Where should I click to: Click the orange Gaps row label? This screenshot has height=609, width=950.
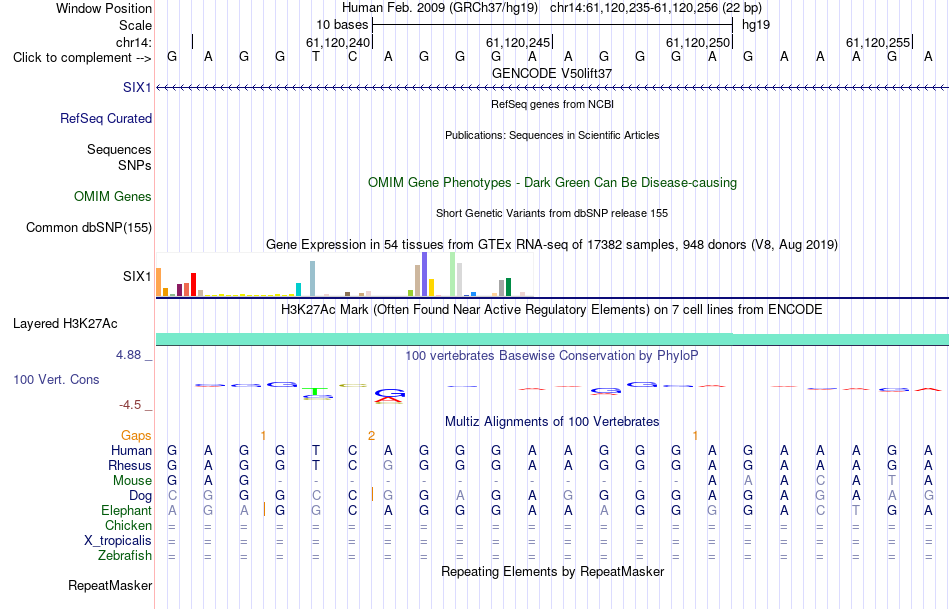(x=136, y=435)
